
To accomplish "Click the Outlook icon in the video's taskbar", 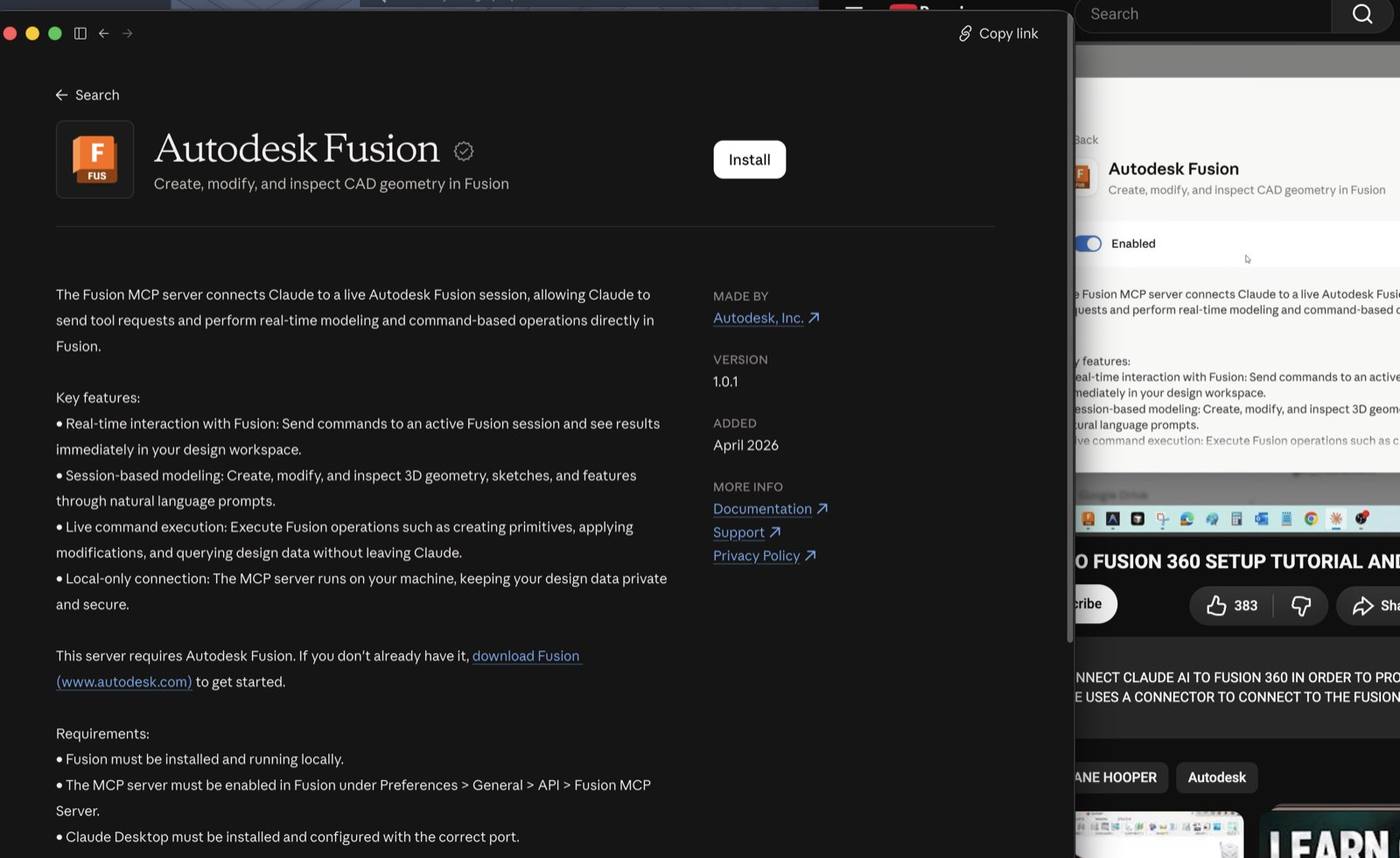I will coord(1261,518).
